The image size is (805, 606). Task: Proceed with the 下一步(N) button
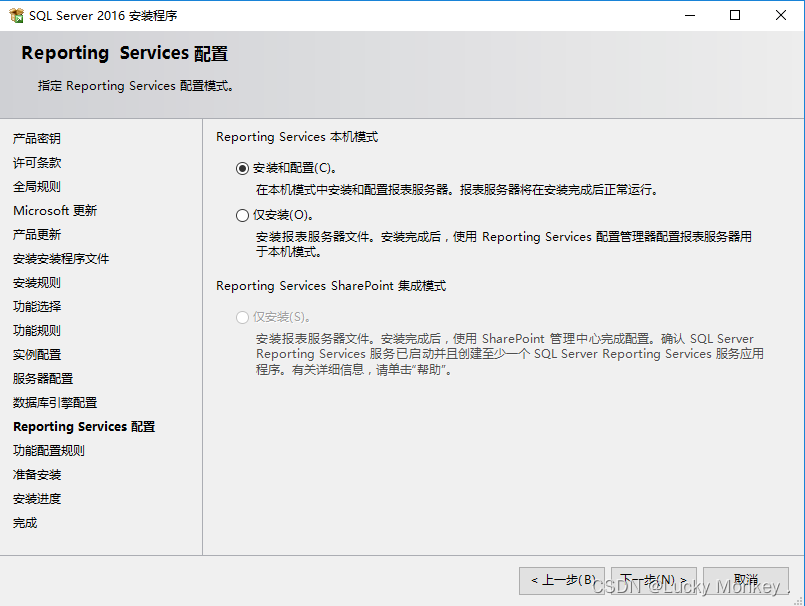[x=654, y=581]
